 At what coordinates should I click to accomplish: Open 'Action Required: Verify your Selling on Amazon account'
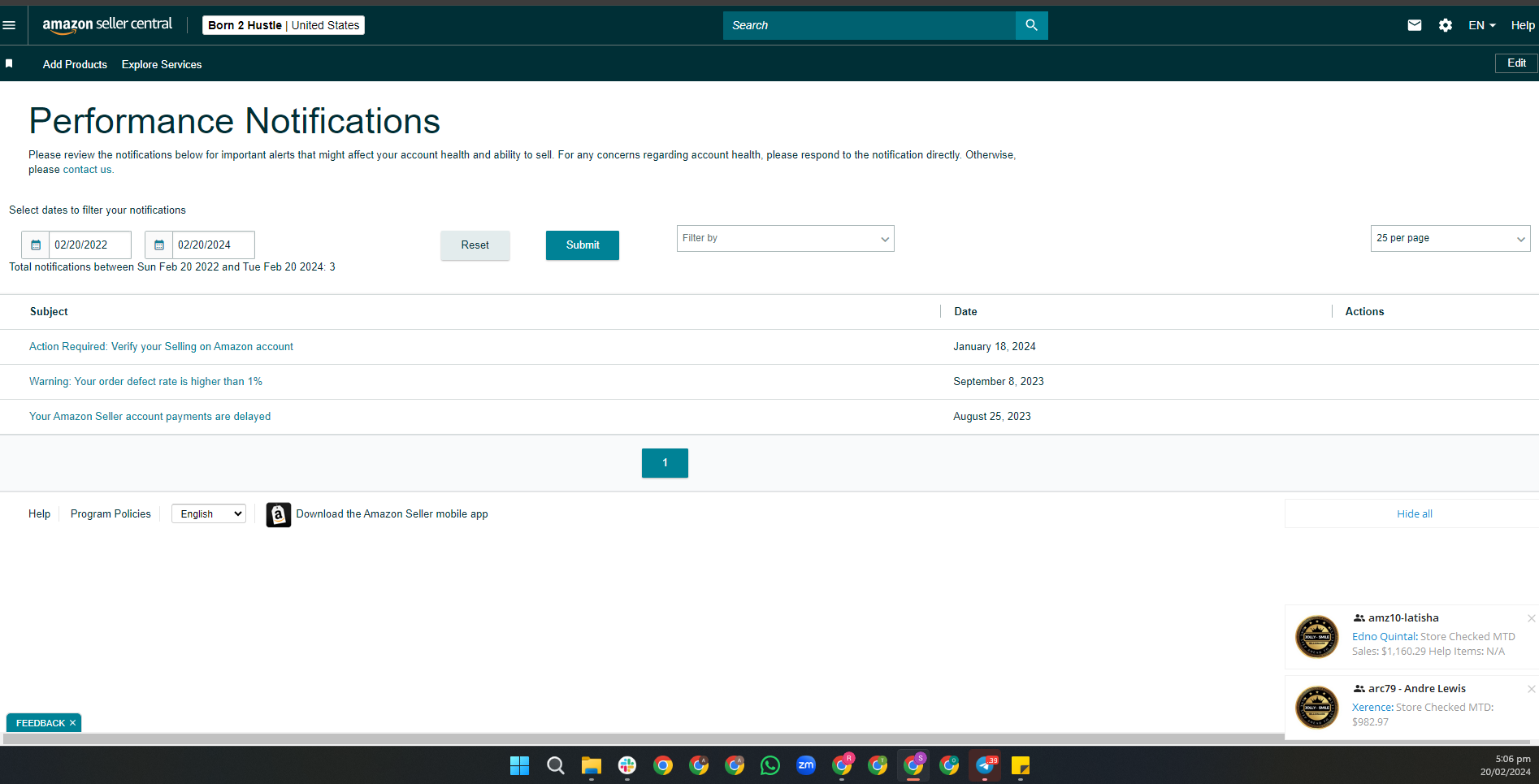point(161,347)
